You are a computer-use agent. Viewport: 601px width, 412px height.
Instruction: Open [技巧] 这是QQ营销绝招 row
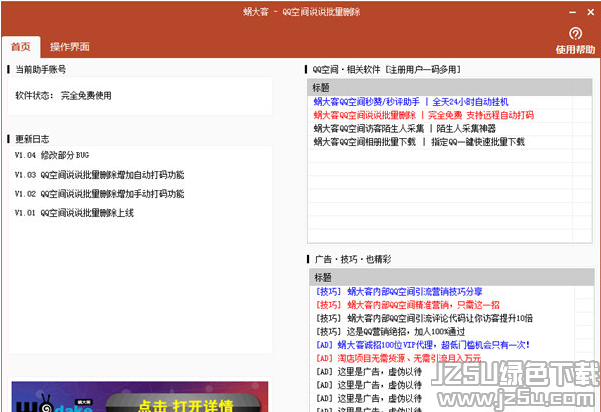click(x=390, y=332)
